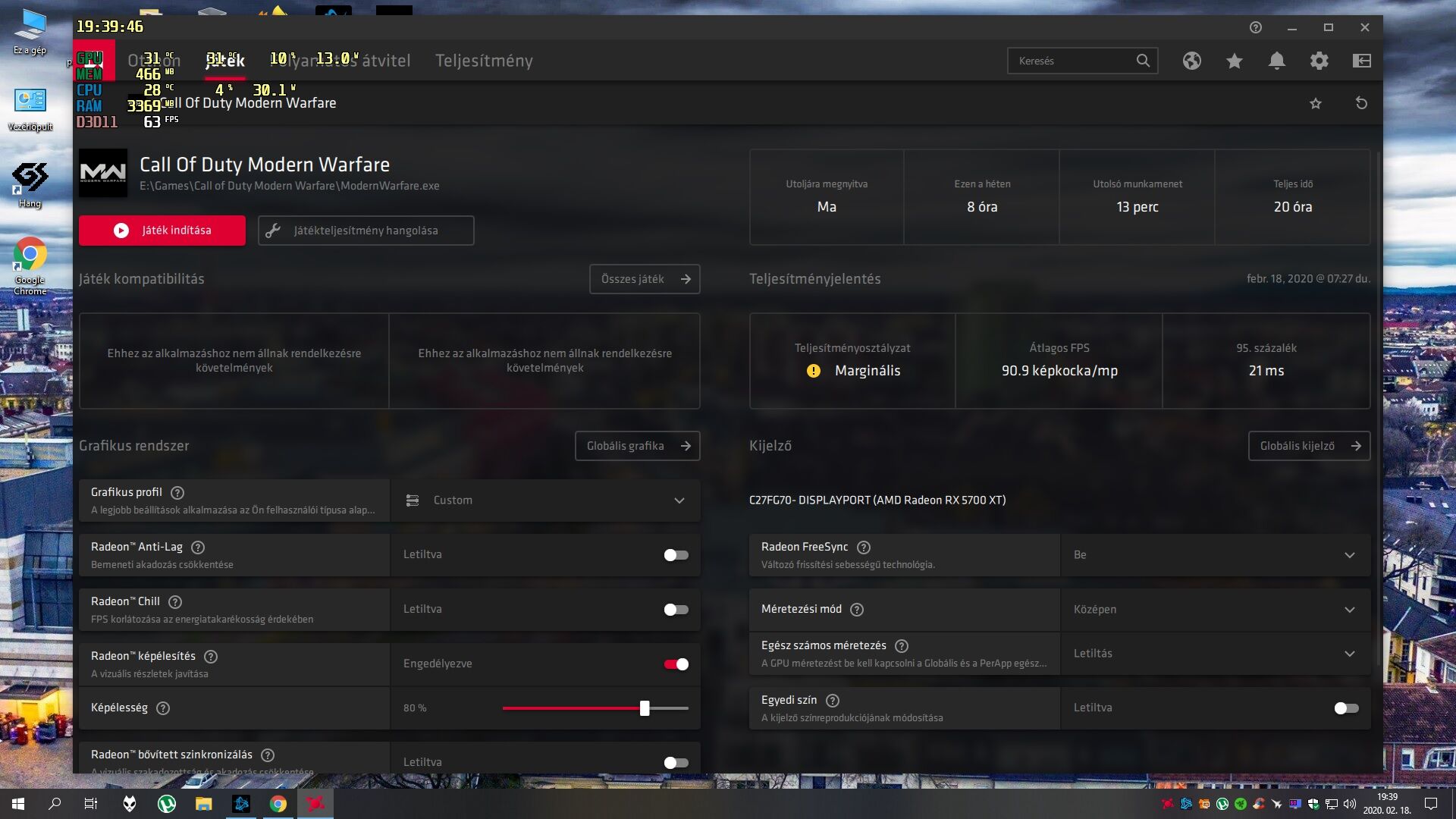1456x819 pixels.
Task: Go to Globális kijelző settings
Action: 1309,446
